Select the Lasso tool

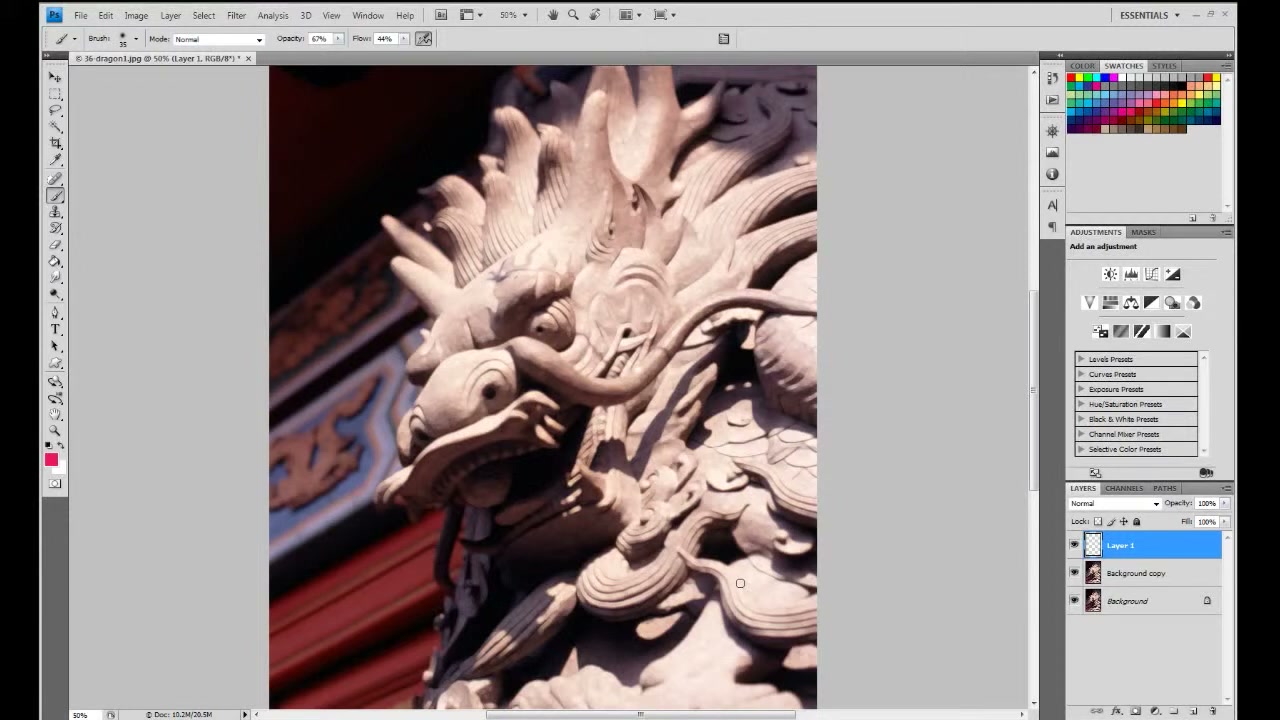pos(55,110)
